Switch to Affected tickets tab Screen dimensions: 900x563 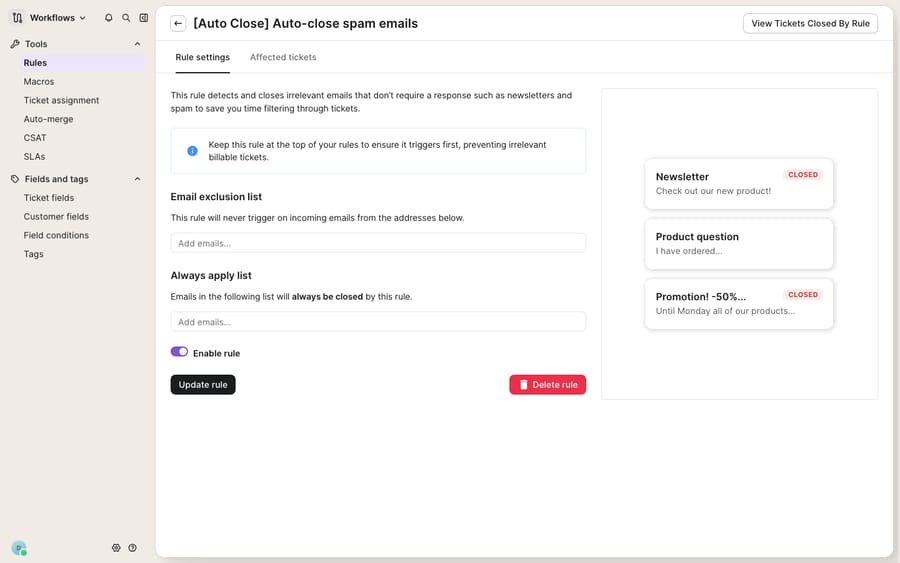pos(283,57)
